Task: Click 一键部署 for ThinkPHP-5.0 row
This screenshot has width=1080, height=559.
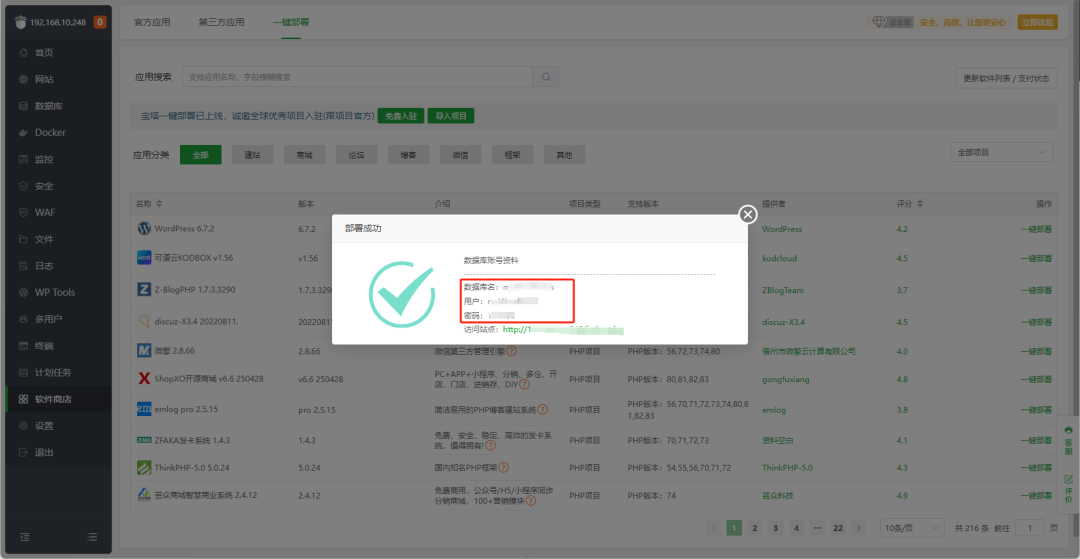Action: (1036, 467)
